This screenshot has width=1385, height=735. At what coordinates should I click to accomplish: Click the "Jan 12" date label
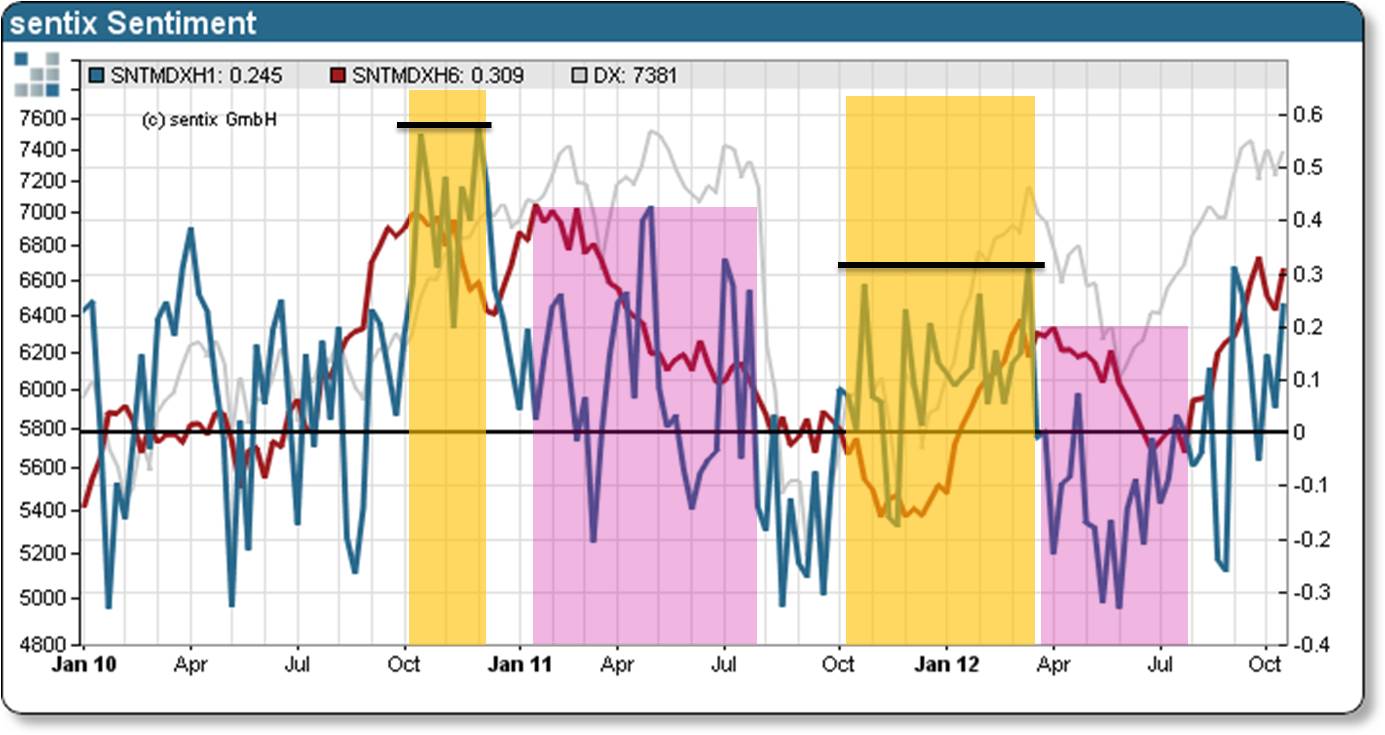[949, 665]
